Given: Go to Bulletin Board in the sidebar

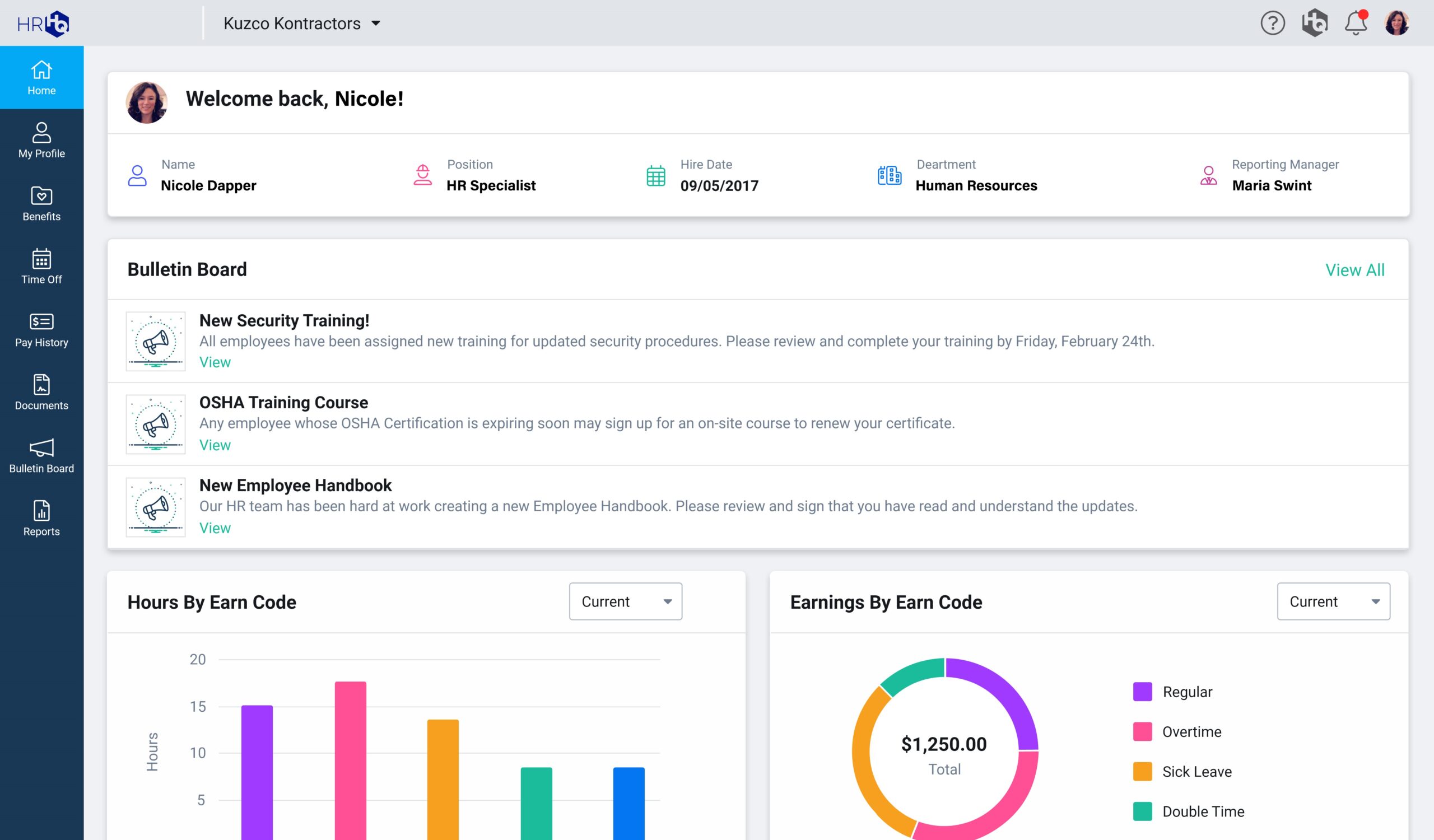Looking at the screenshot, I should point(41,455).
